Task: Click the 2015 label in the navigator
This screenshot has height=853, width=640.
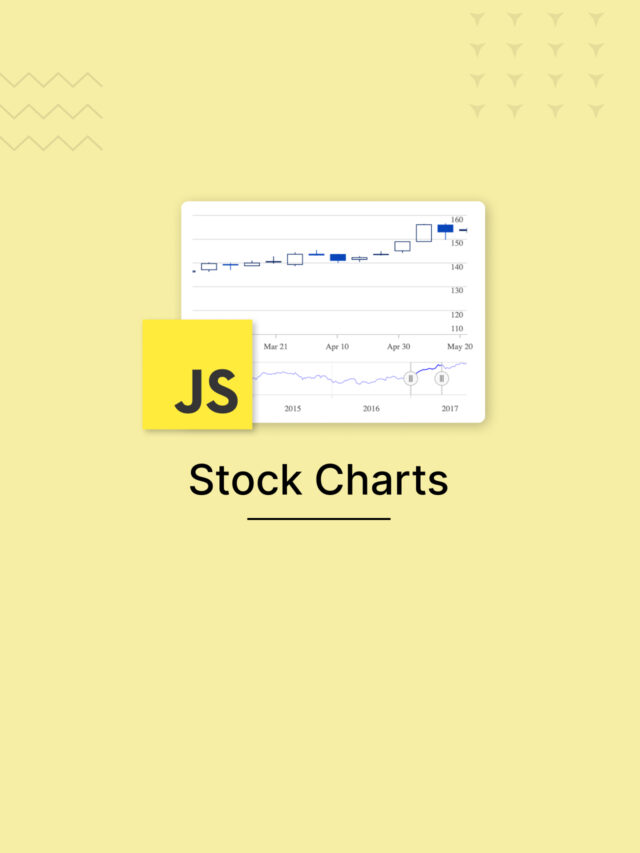Action: click(292, 408)
